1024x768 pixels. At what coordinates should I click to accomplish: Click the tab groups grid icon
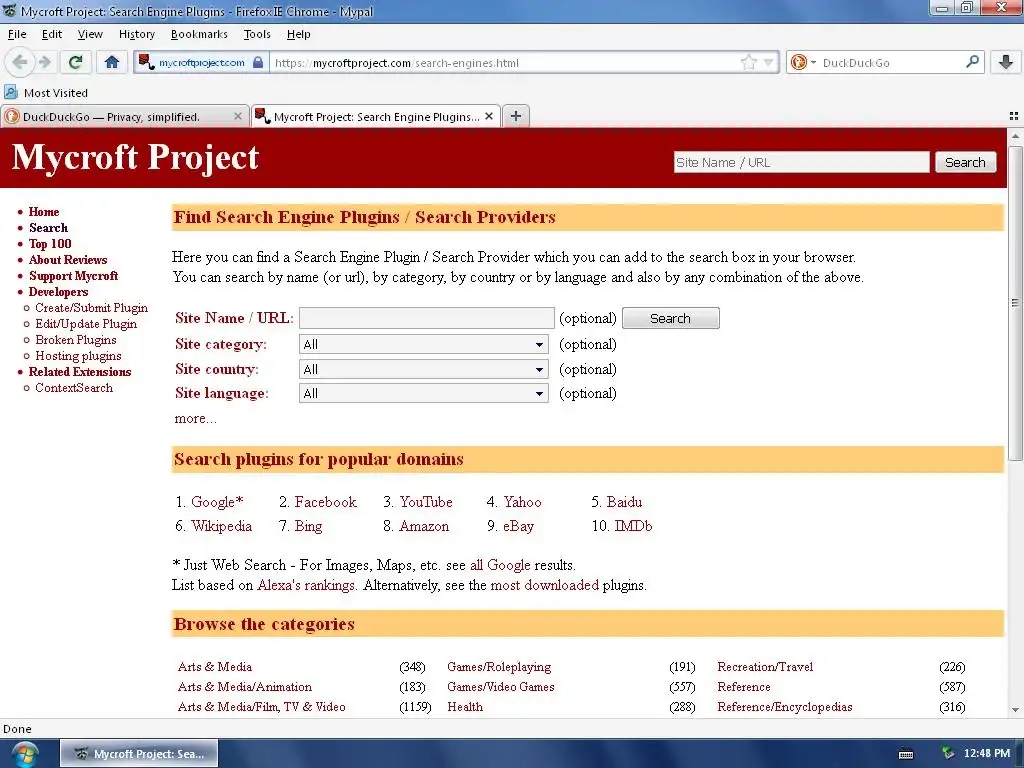coord(1014,116)
